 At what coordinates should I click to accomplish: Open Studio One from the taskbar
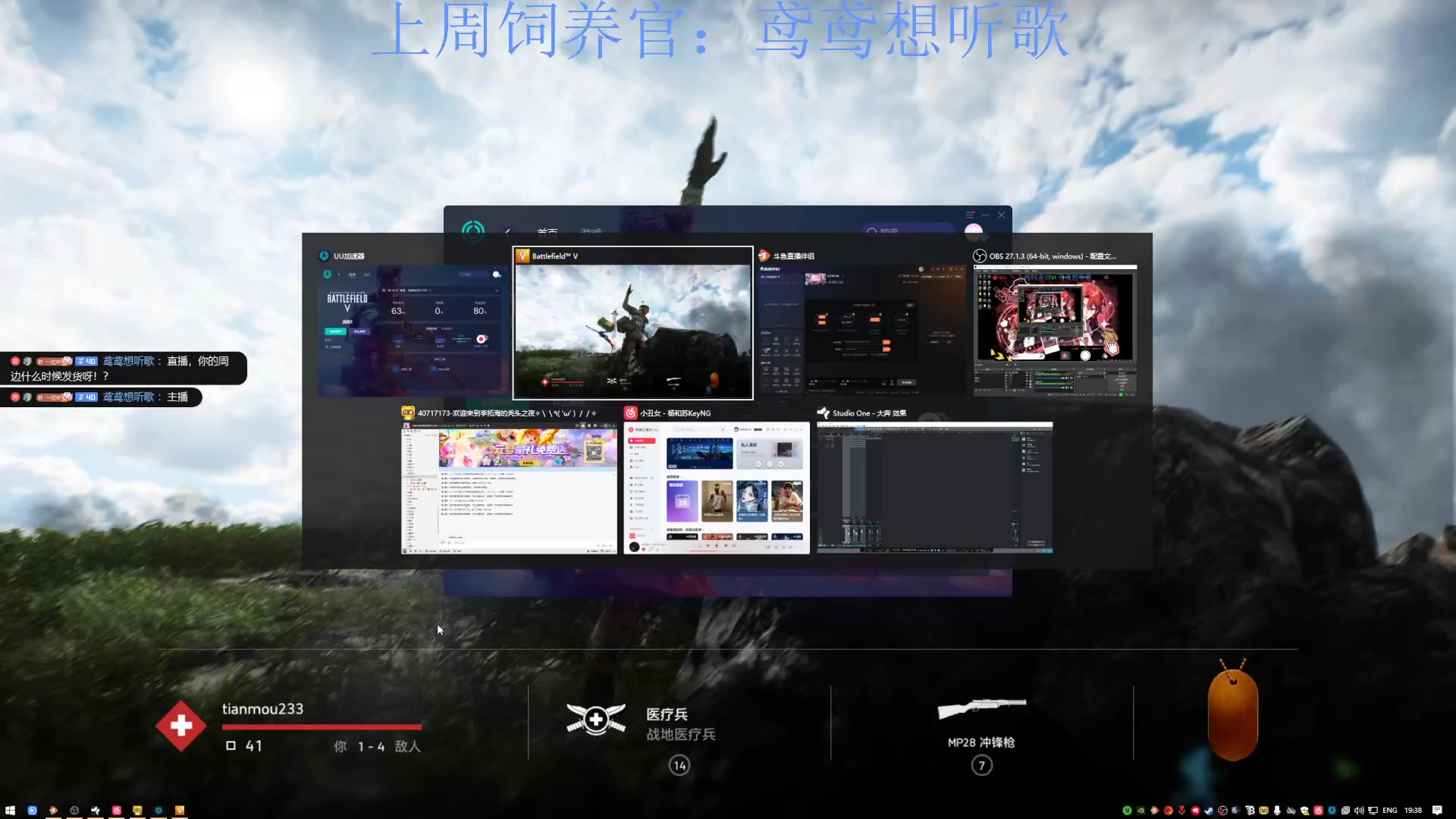(x=96, y=810)
